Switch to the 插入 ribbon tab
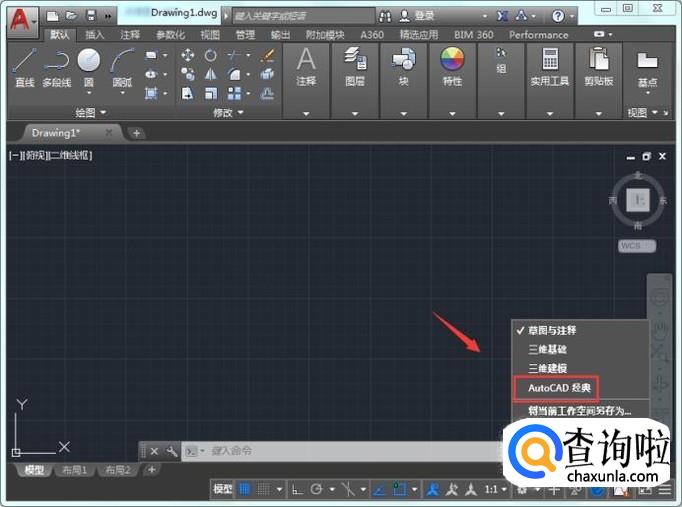 (95, 34)
